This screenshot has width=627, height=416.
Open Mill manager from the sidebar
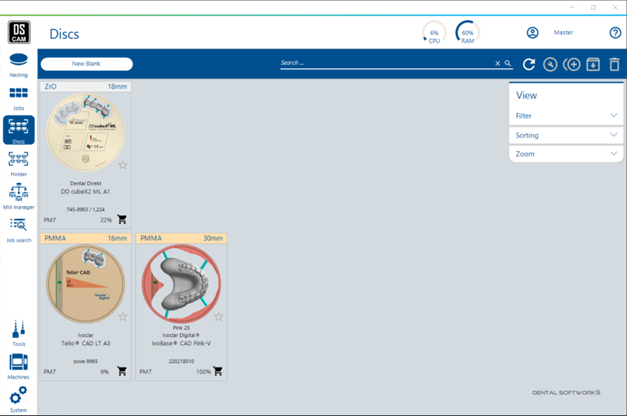[18, 195]
